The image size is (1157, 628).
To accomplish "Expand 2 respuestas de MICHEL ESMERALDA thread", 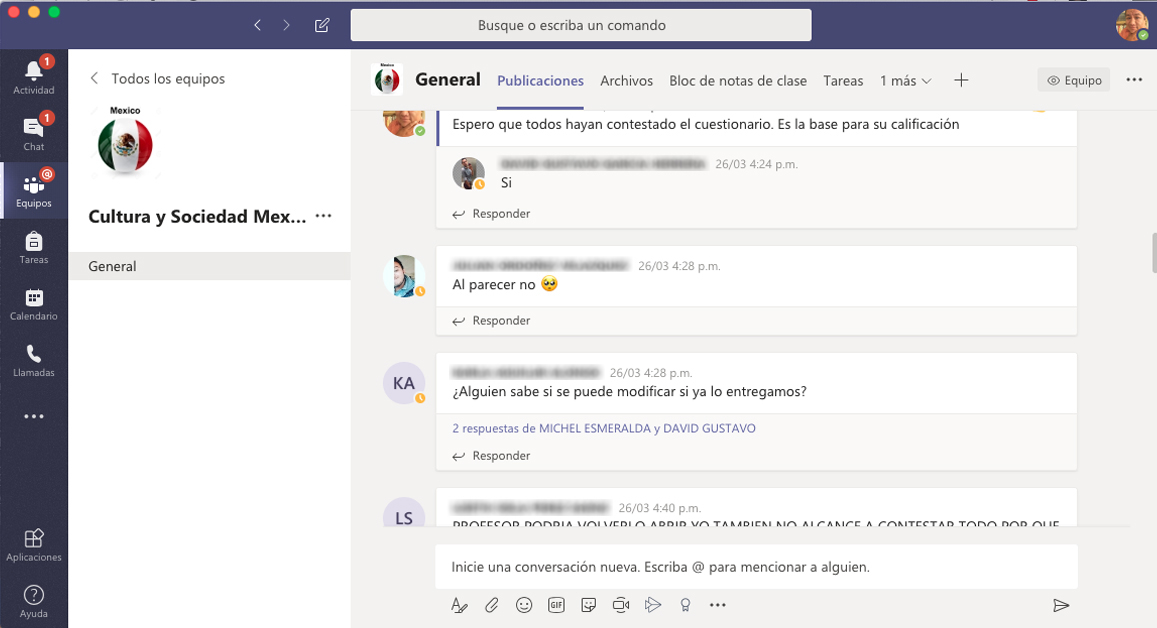I will click(603, 428).
